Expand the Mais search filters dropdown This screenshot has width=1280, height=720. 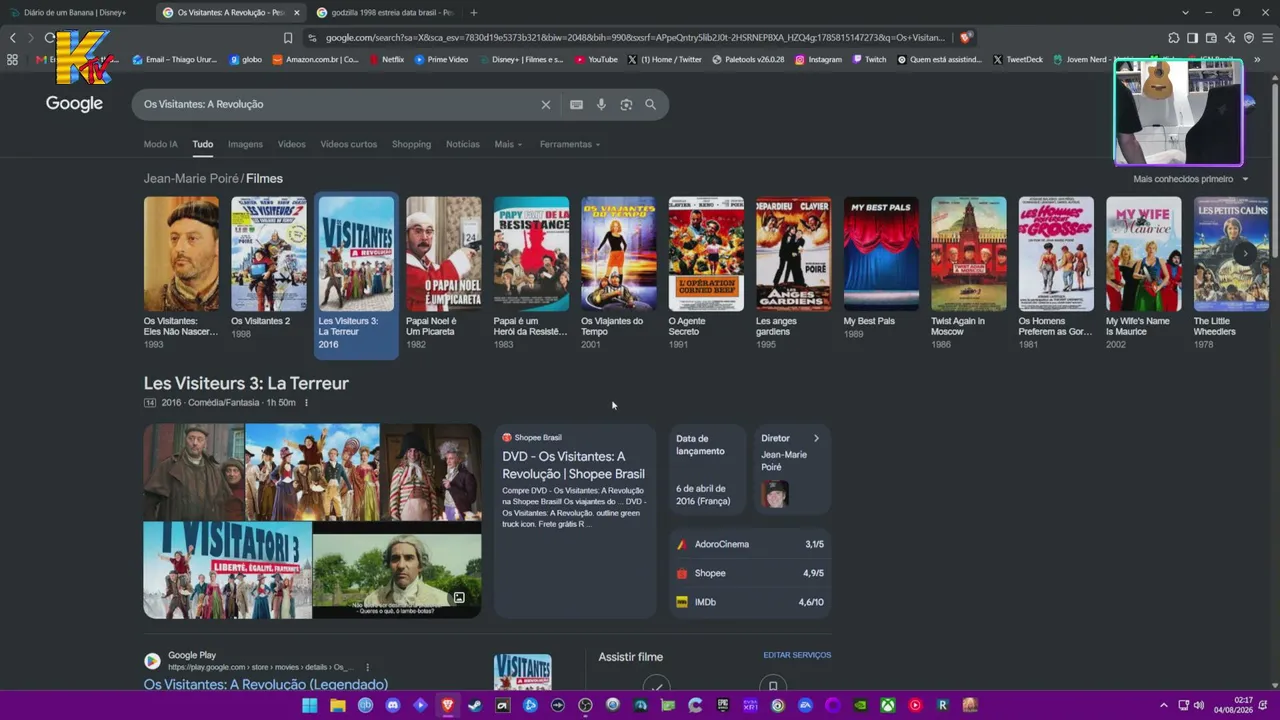(x=508, y=144)
